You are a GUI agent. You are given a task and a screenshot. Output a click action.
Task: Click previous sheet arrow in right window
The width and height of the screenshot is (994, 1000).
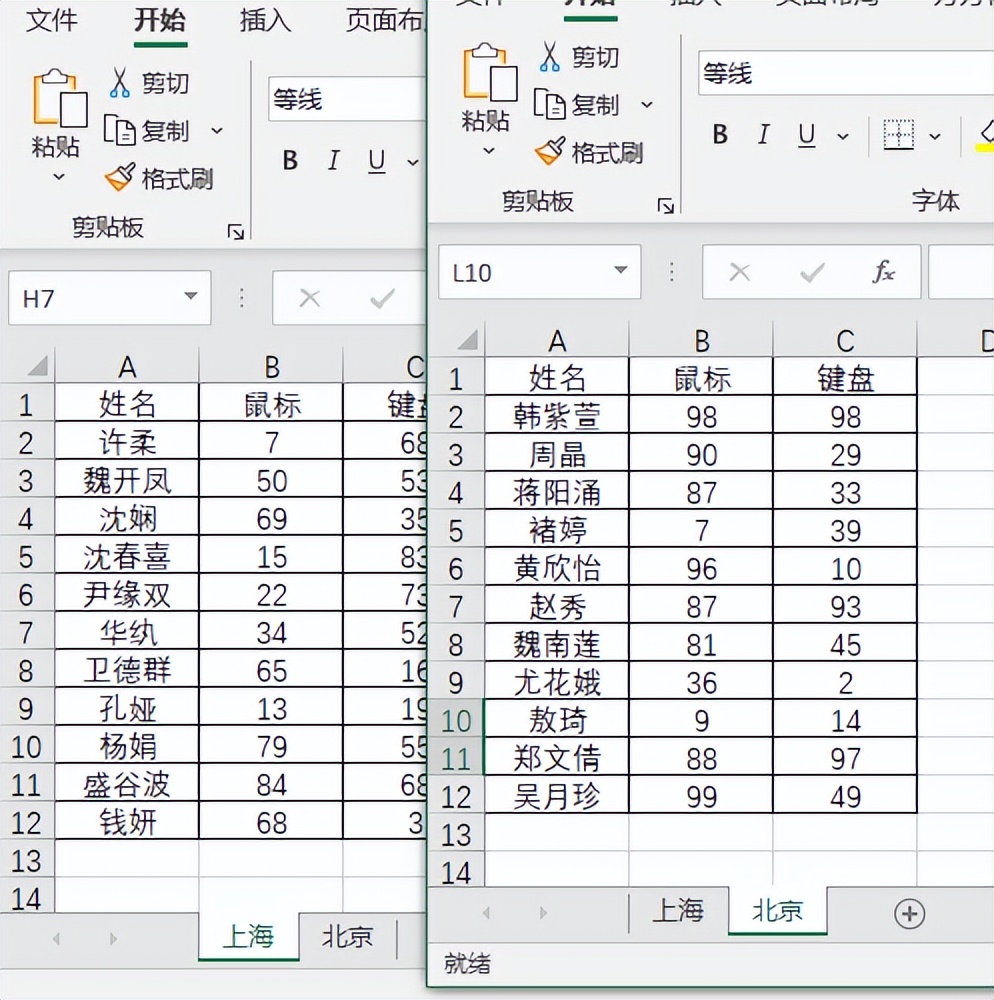486,913
